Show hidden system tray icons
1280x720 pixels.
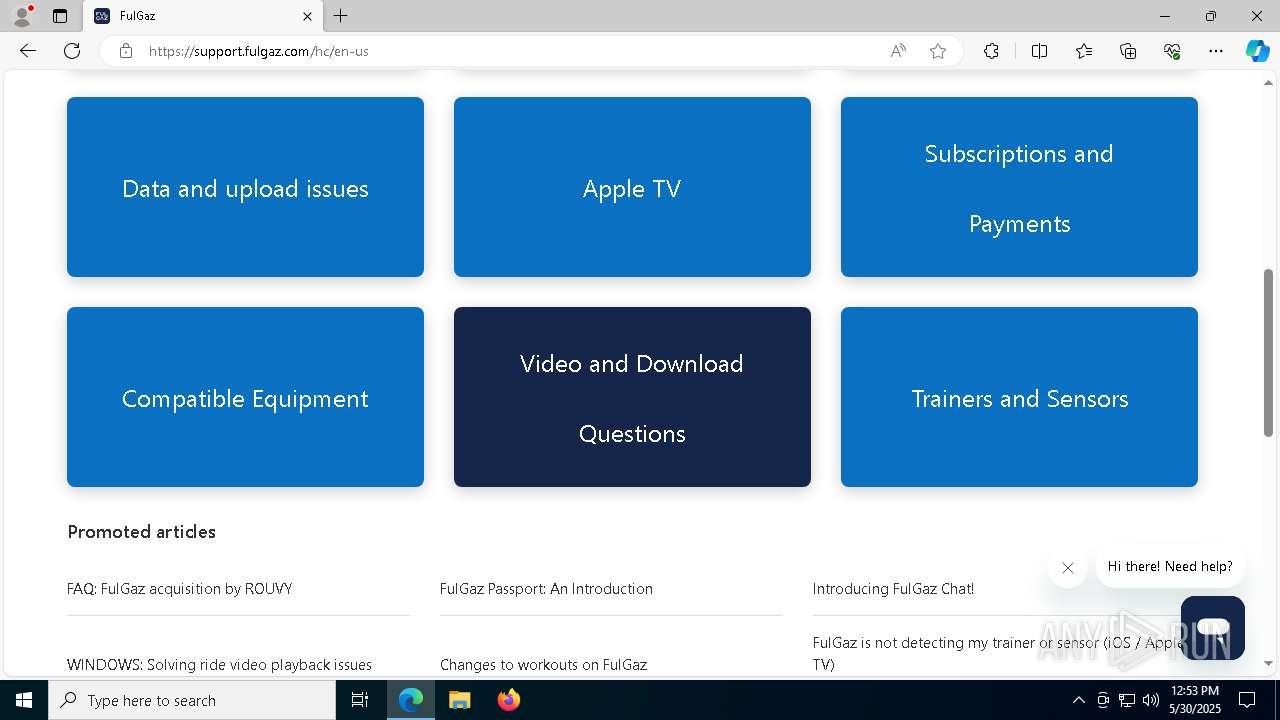(x=1078, y=700)
